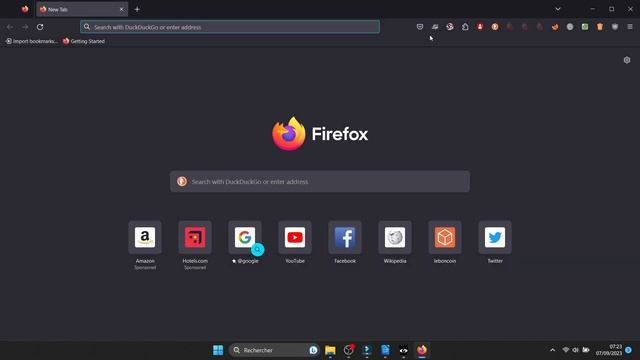Viewport: 640px width, 360px height.
Task: Click the Firefox icon in the taskbar
Action: coord(422,350)
